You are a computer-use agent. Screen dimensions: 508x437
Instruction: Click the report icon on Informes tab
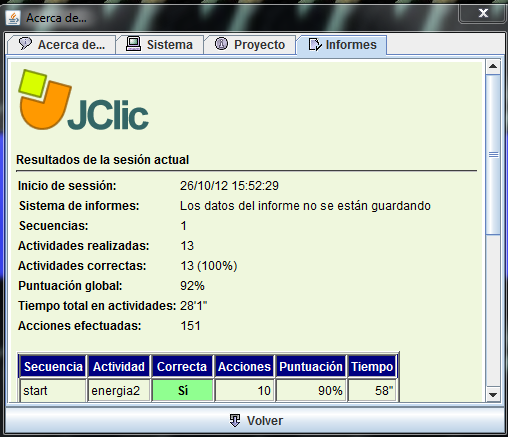tap(315, 44)
